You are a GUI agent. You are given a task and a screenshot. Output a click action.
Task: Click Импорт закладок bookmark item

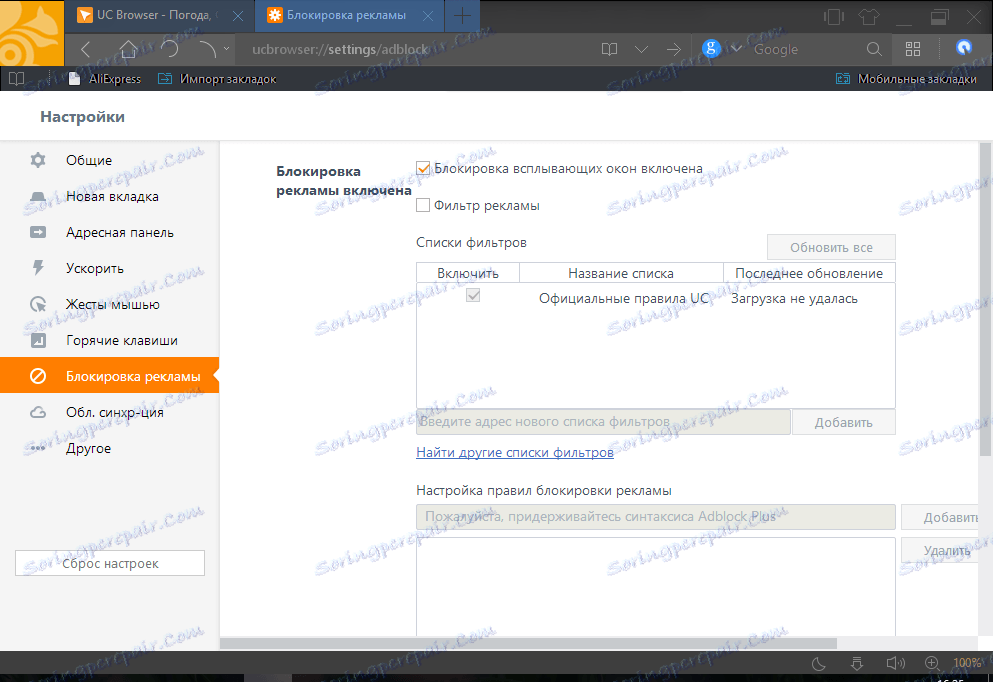pos(217,79)
